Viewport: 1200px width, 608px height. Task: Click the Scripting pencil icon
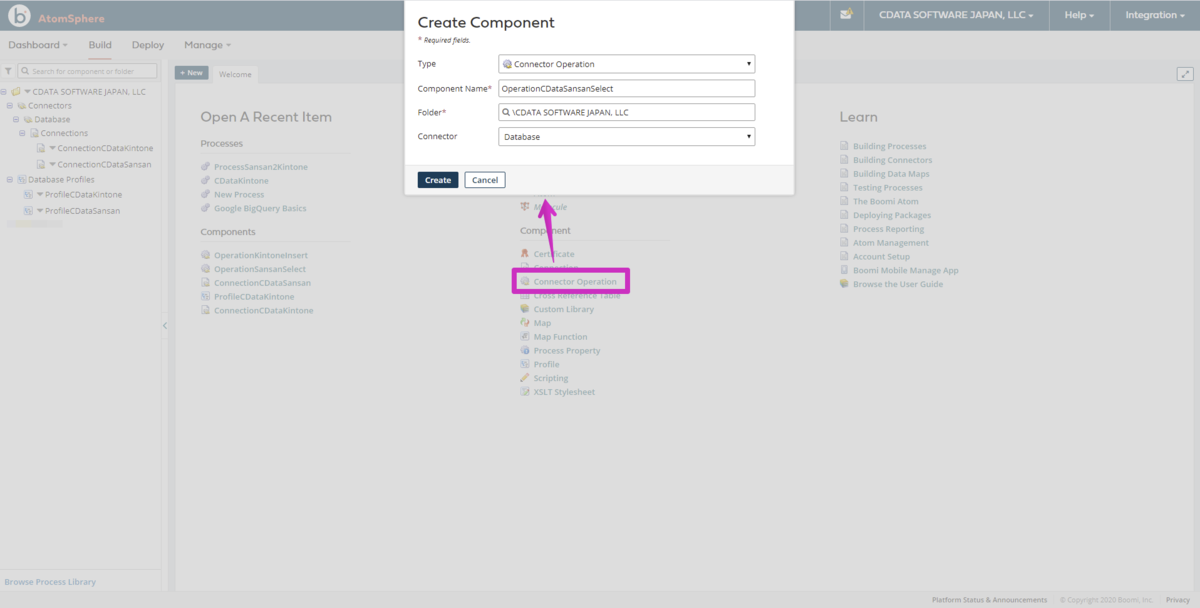525,378
